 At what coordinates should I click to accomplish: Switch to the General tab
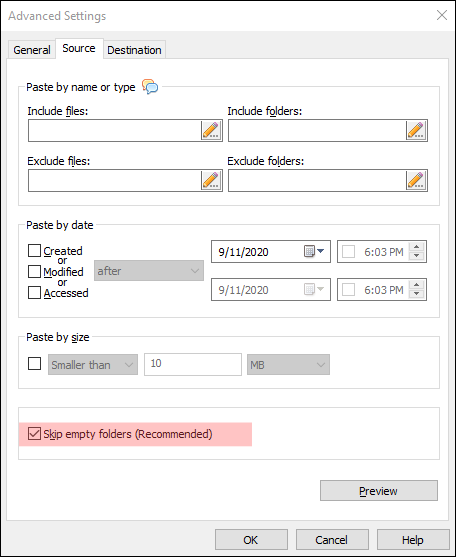pos(32,50)
